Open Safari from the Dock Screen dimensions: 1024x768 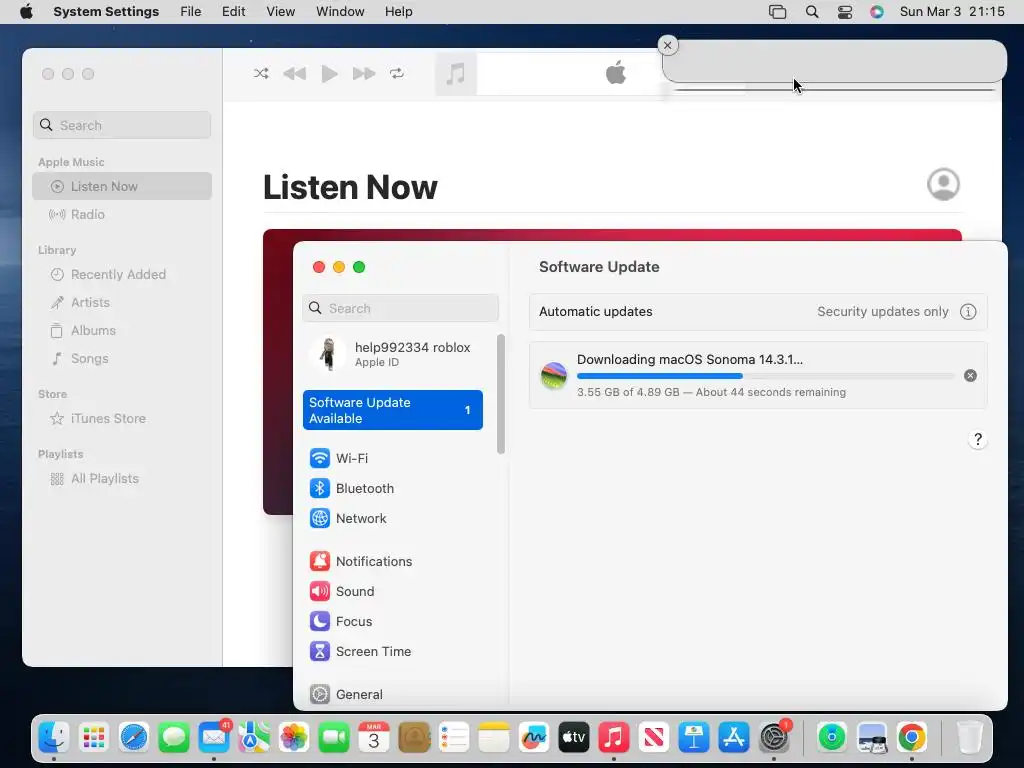[134, 737]
